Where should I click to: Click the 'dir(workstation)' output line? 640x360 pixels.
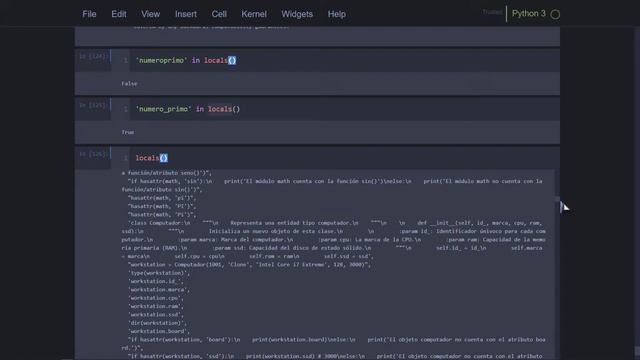click(x=158, y=323)
